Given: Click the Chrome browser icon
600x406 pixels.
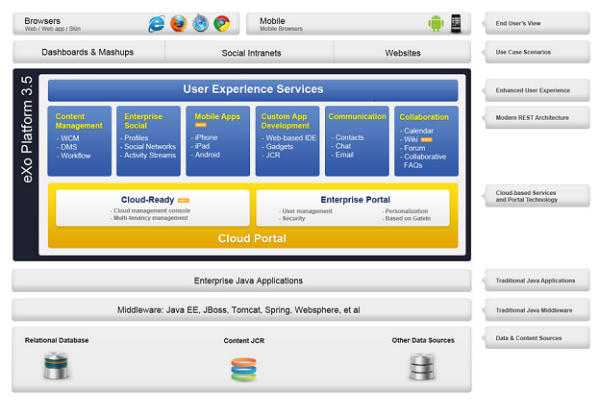Looking at the screenshot, I should tap(222, 23).
